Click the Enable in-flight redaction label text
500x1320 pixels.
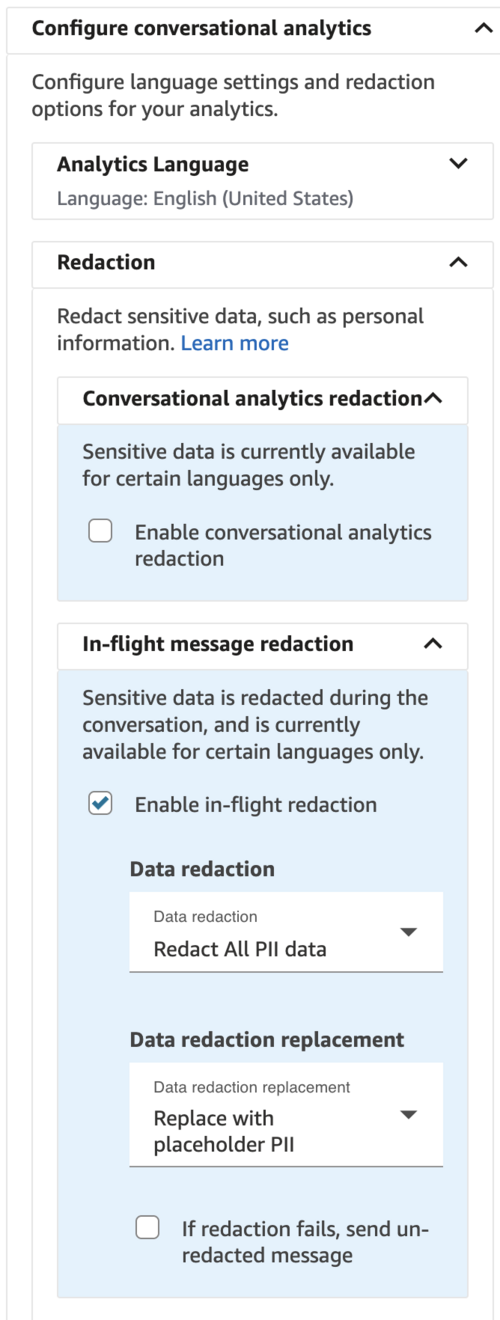256,804
